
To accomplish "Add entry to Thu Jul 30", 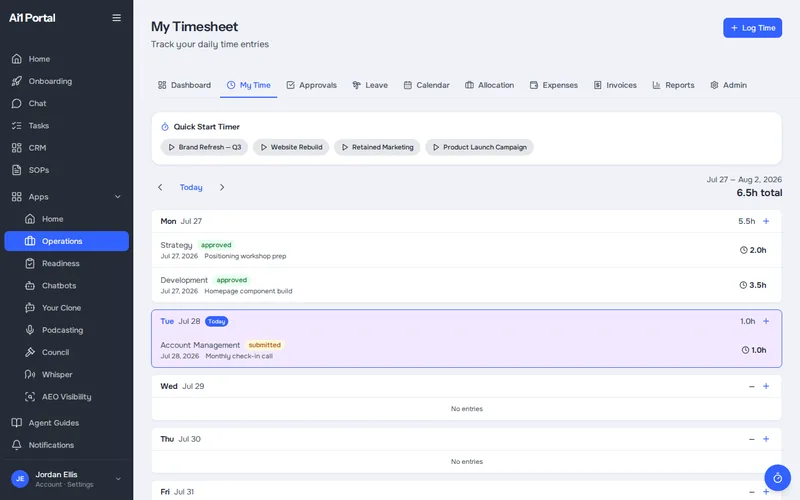I will pos(766,439).
